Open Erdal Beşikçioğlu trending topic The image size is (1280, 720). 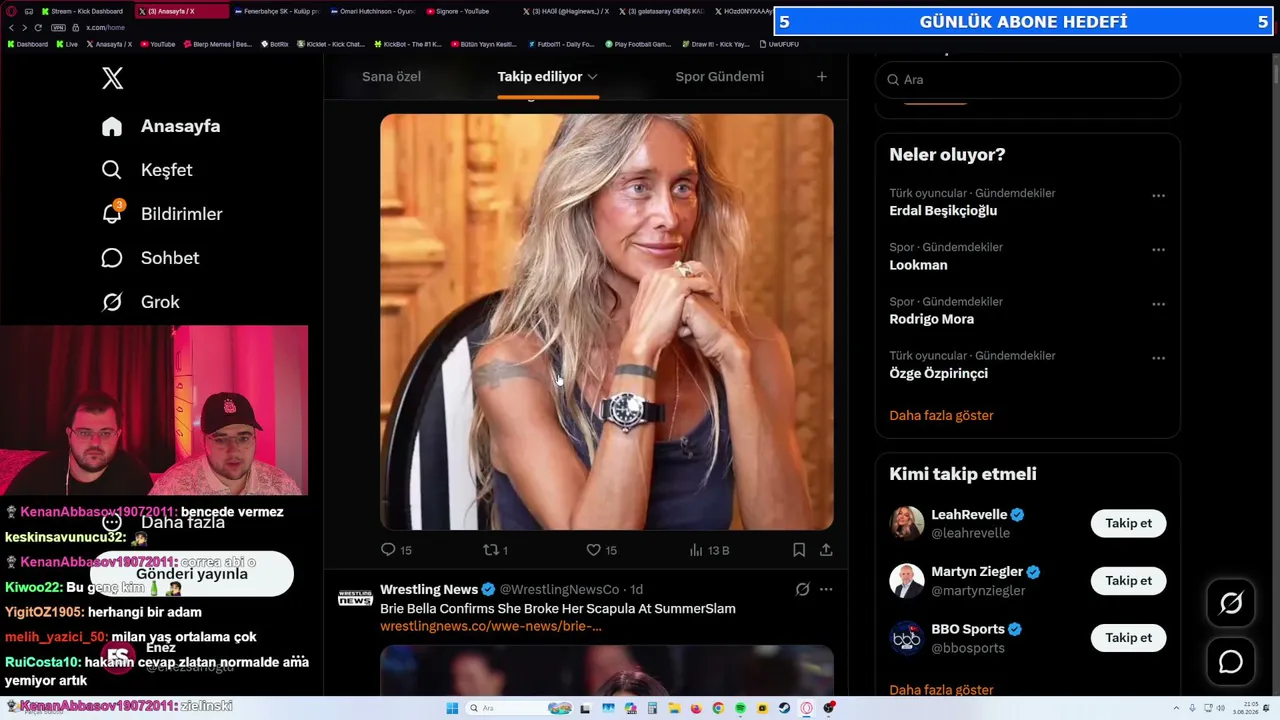[x=943, y=211]
